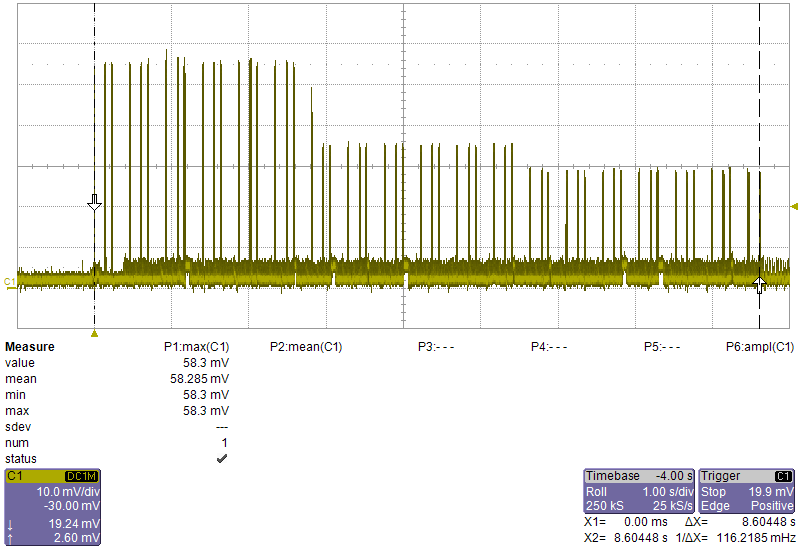
Task: Click the 19.9 mV trigger level value
Action: pyautogui.click(x=771, y=492)
